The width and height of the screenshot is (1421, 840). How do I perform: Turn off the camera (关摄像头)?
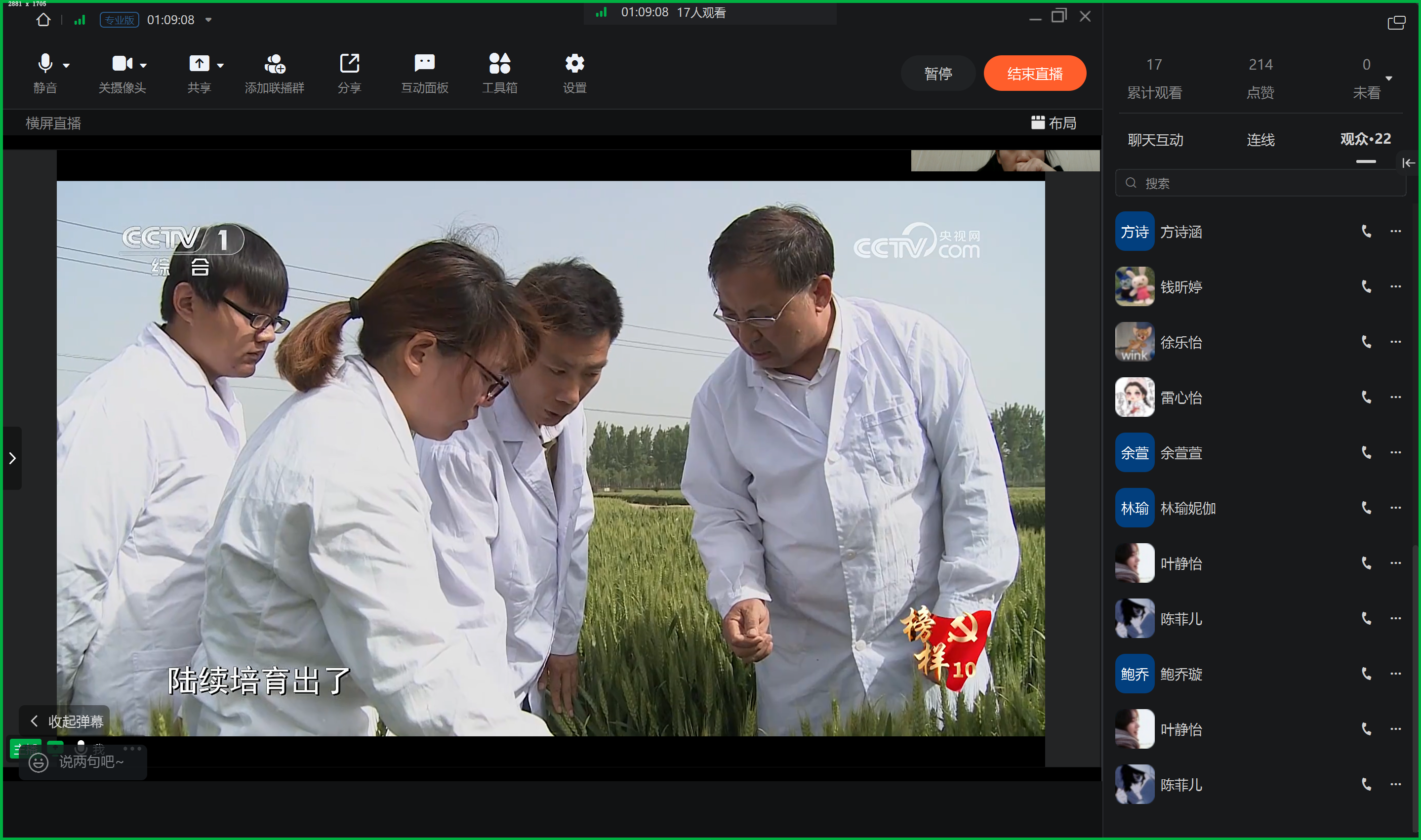click(122, 63)
